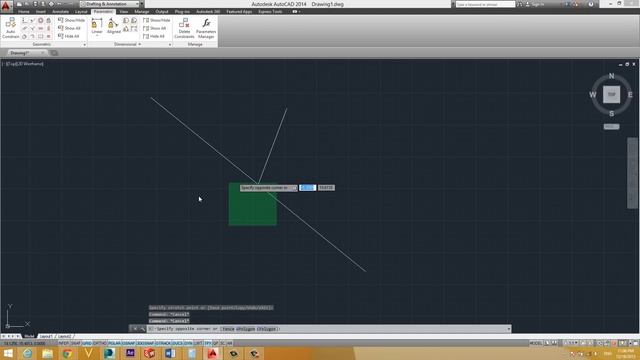The image size is (640, 360).
Task: Switch to the Layout1 tab
Action: [46, 336]
